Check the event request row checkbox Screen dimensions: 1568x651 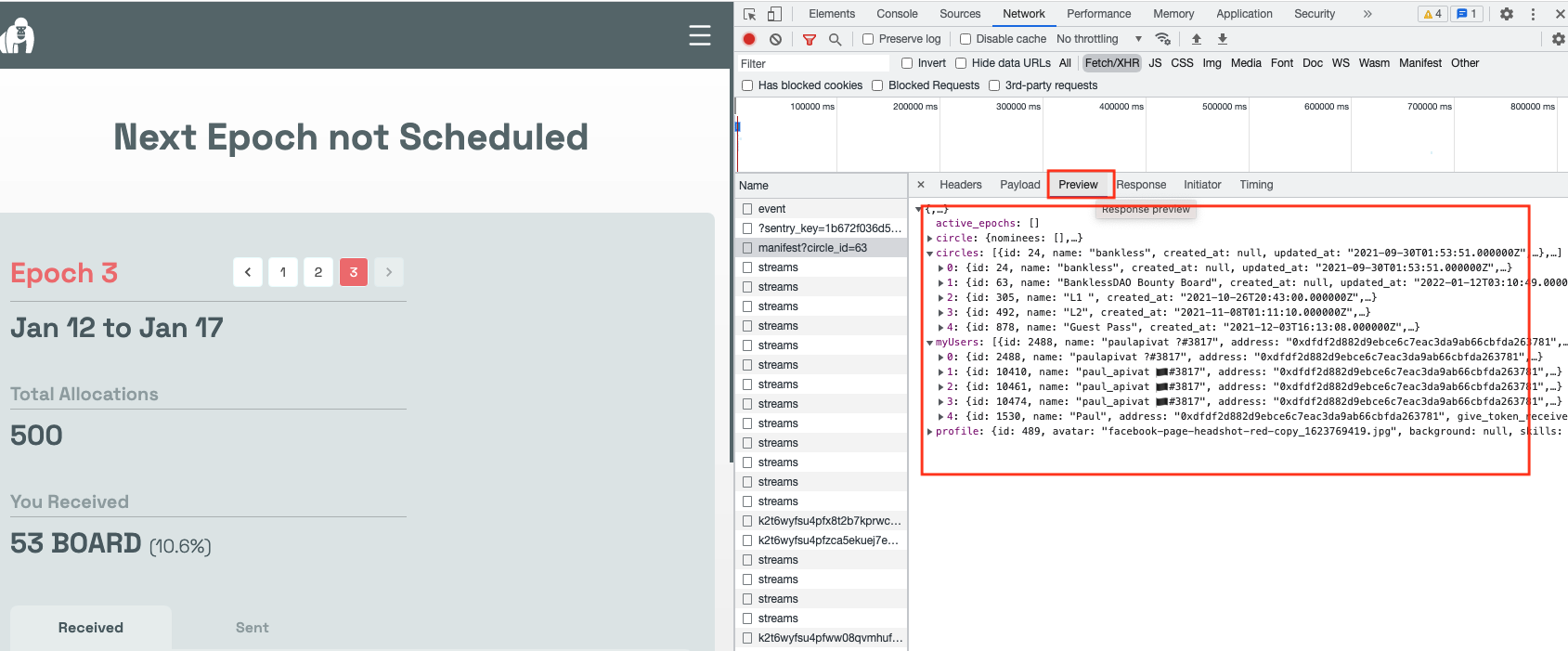click(748, 209)
